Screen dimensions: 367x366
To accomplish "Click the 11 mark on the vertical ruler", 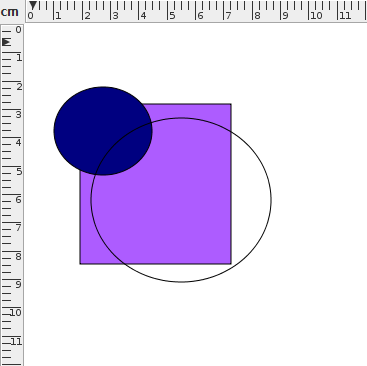I will click(x=16, y=342).
